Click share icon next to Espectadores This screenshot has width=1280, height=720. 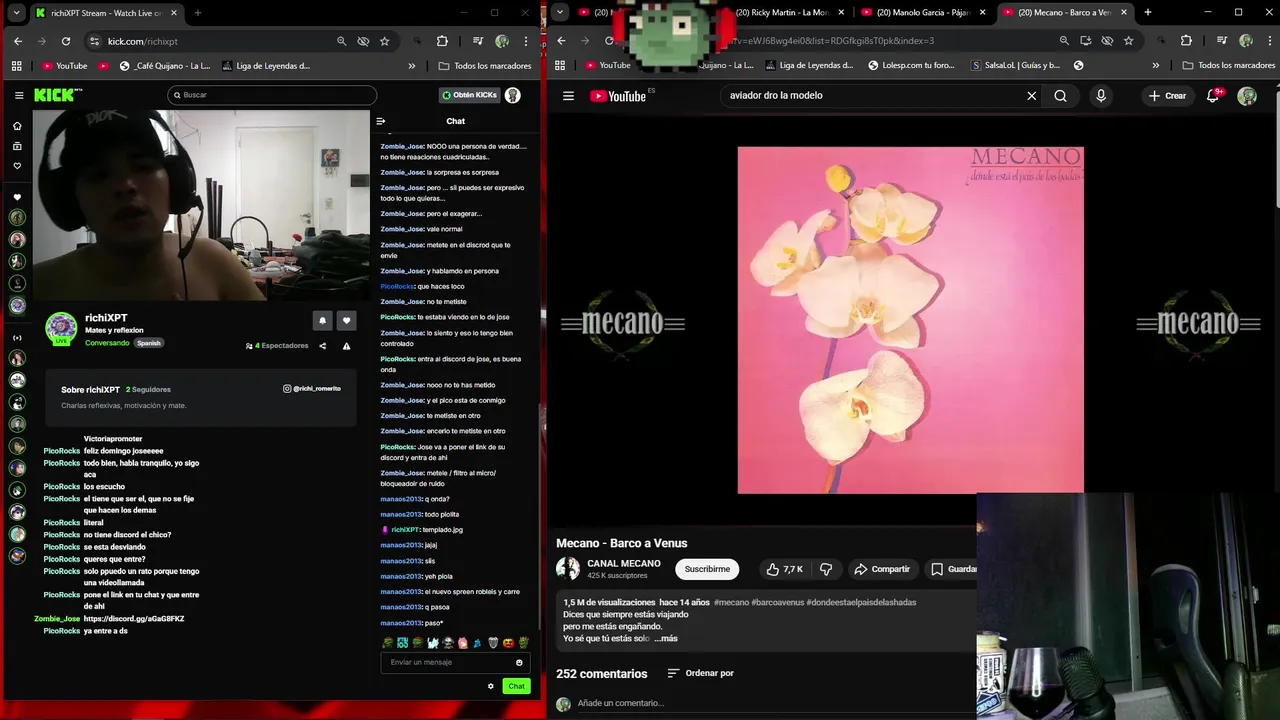(322, 346)
